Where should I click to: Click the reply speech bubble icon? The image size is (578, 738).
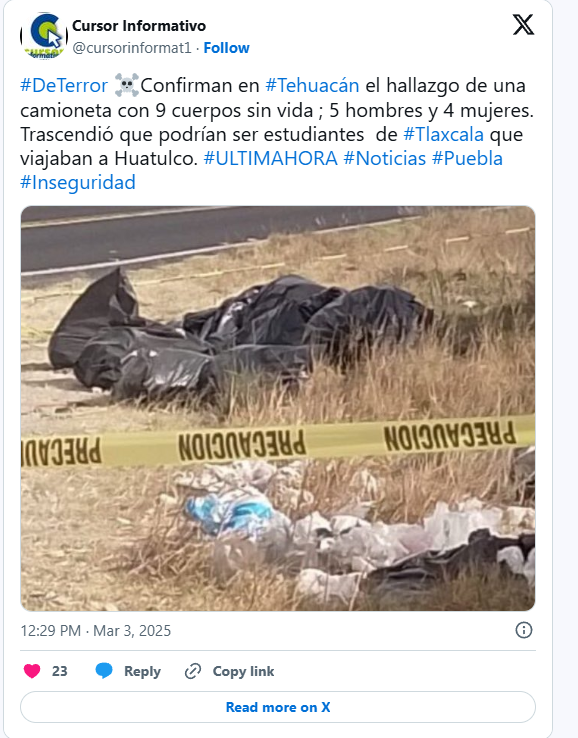point(104,671)
